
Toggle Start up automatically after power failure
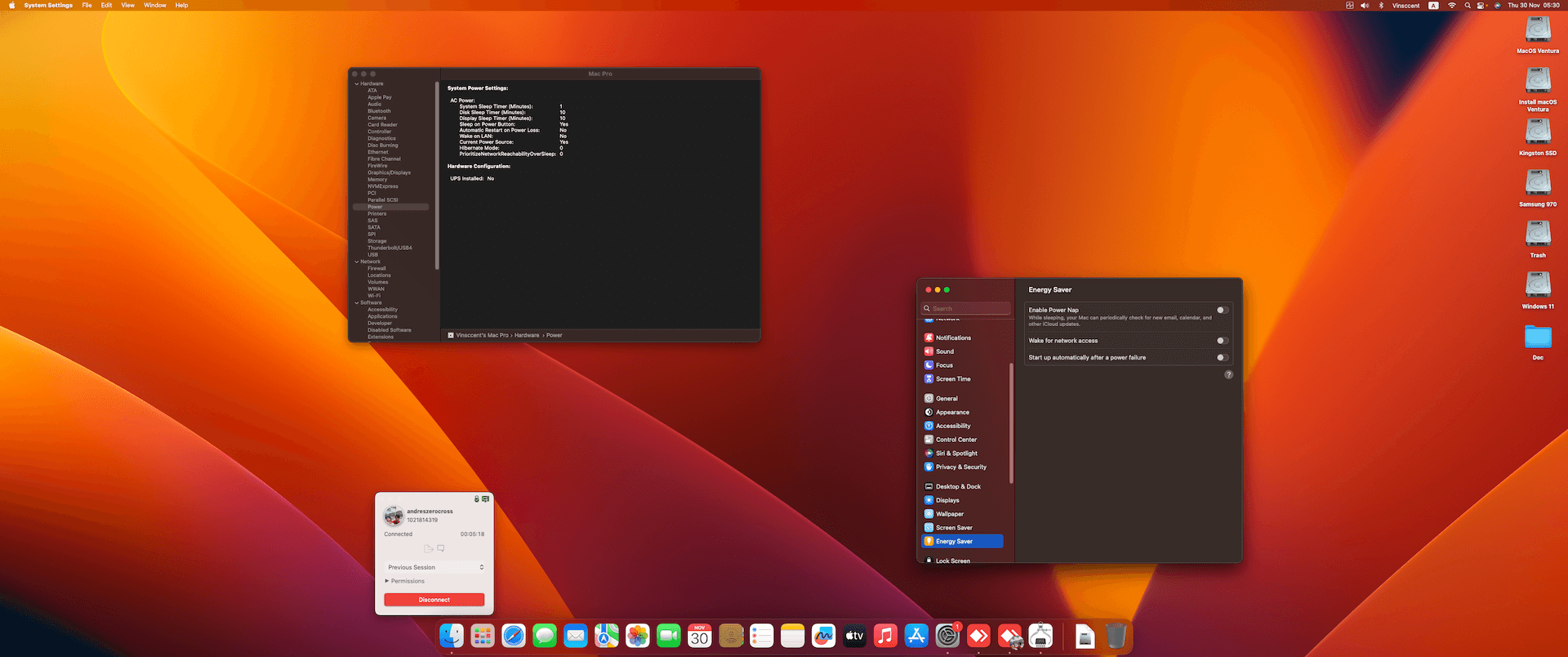(x=1222, y=357)
